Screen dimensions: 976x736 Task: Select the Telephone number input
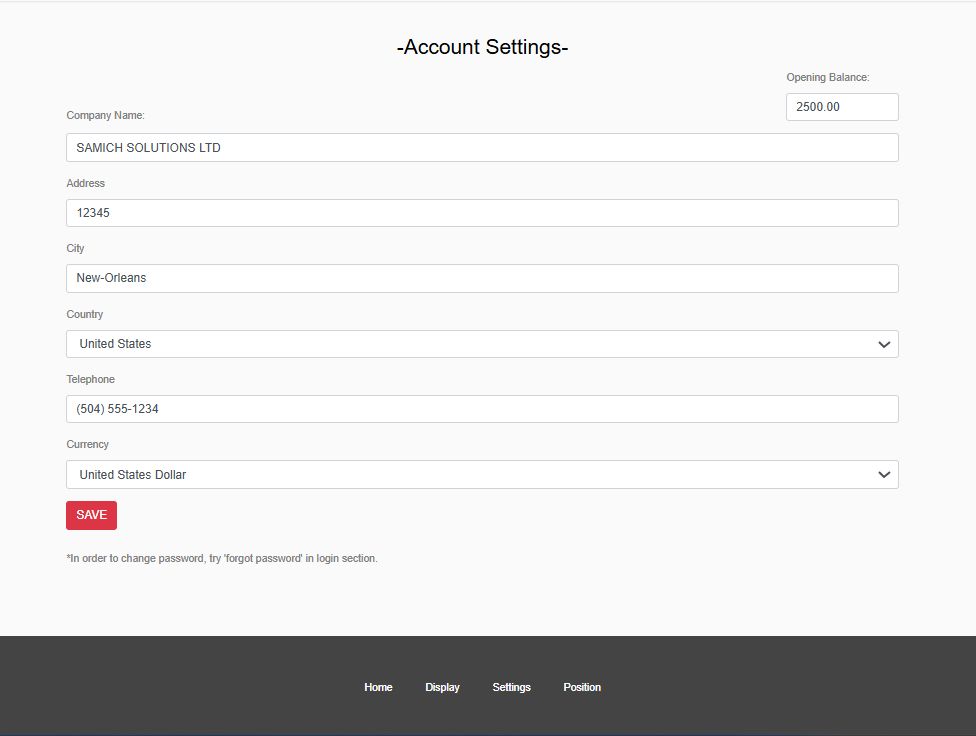482,409
